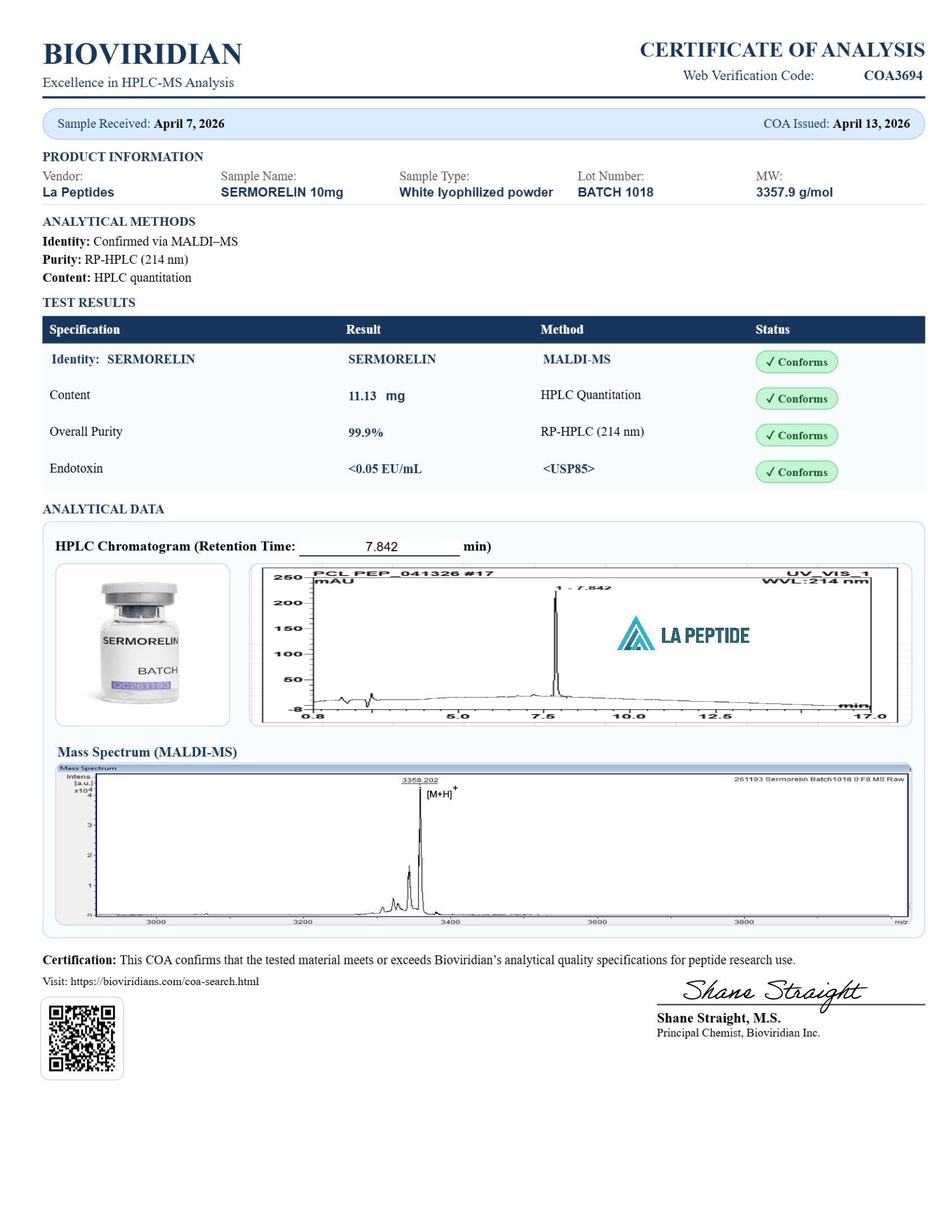Click the Sermorelin vial photo
This screenshot has height=1232, width=952.
(141, 643)
